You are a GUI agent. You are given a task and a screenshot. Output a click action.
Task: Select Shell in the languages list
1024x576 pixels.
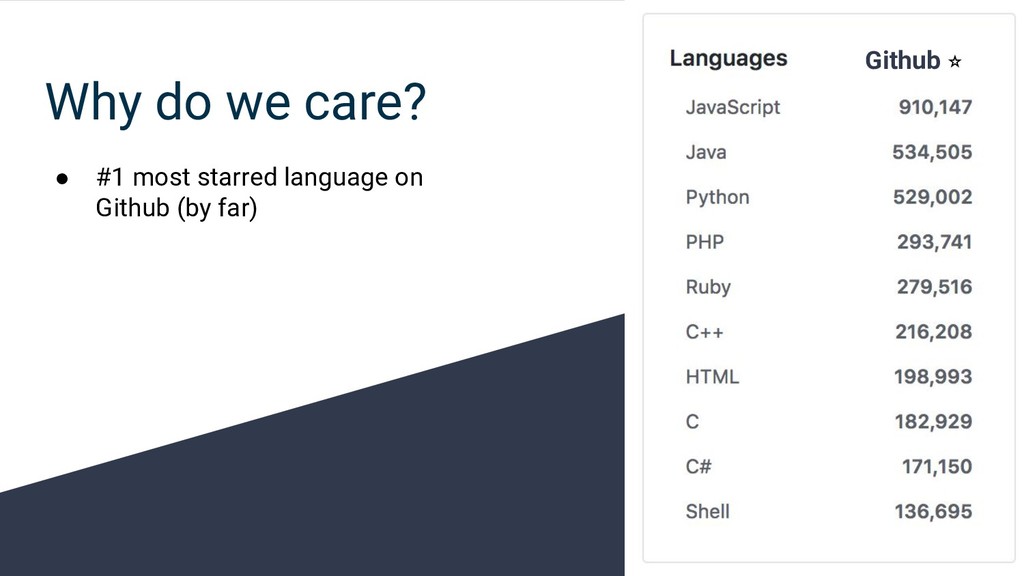click(x=707, y=512)
